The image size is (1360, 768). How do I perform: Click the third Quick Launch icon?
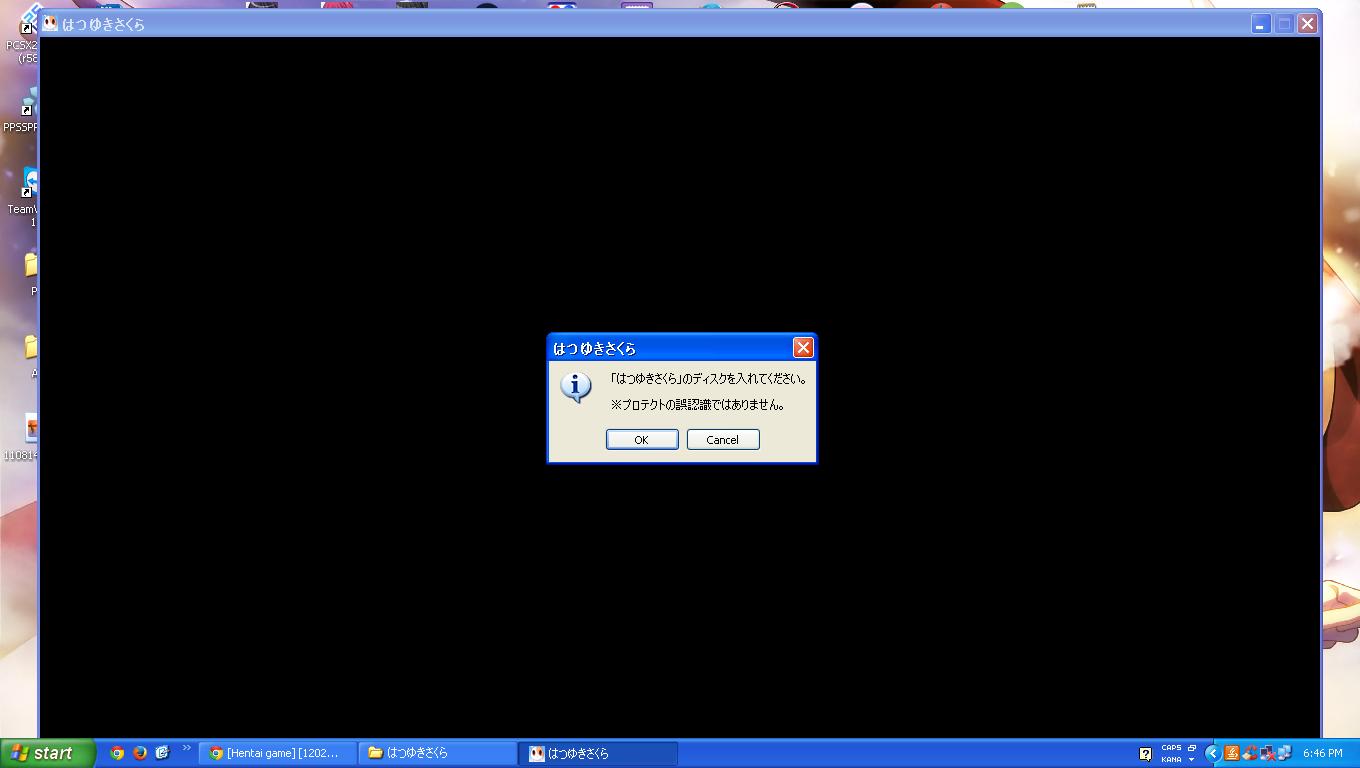[x=162, y=753]
